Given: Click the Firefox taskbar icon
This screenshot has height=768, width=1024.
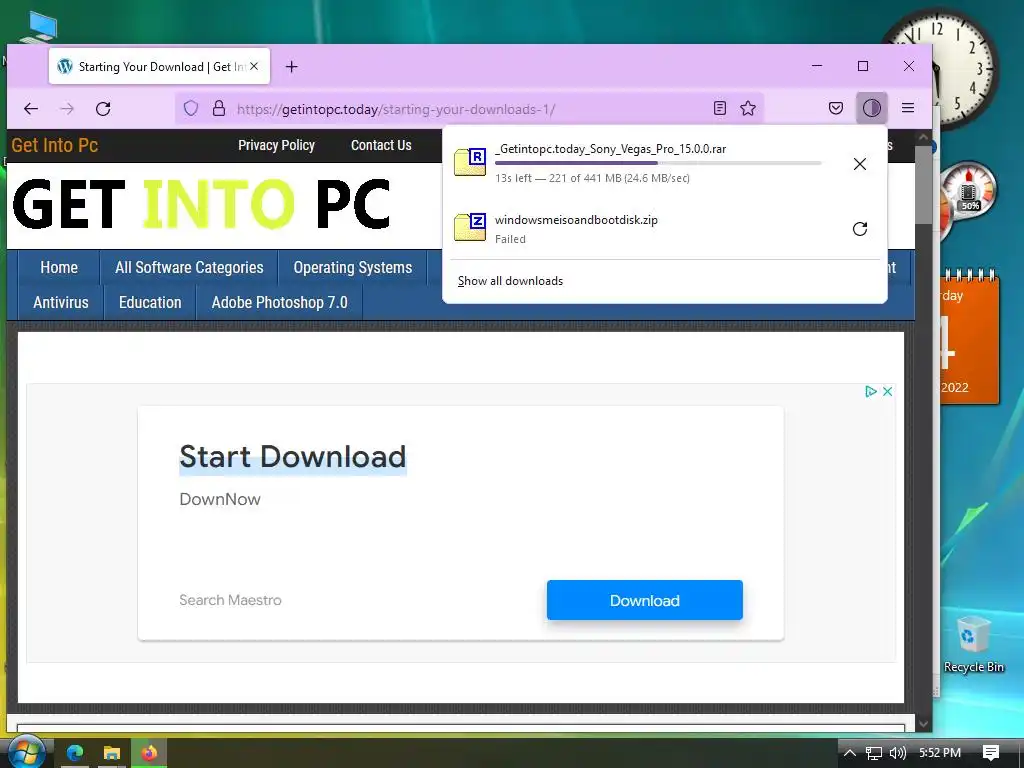Looking at the screenshot, I should pos(149,753).
